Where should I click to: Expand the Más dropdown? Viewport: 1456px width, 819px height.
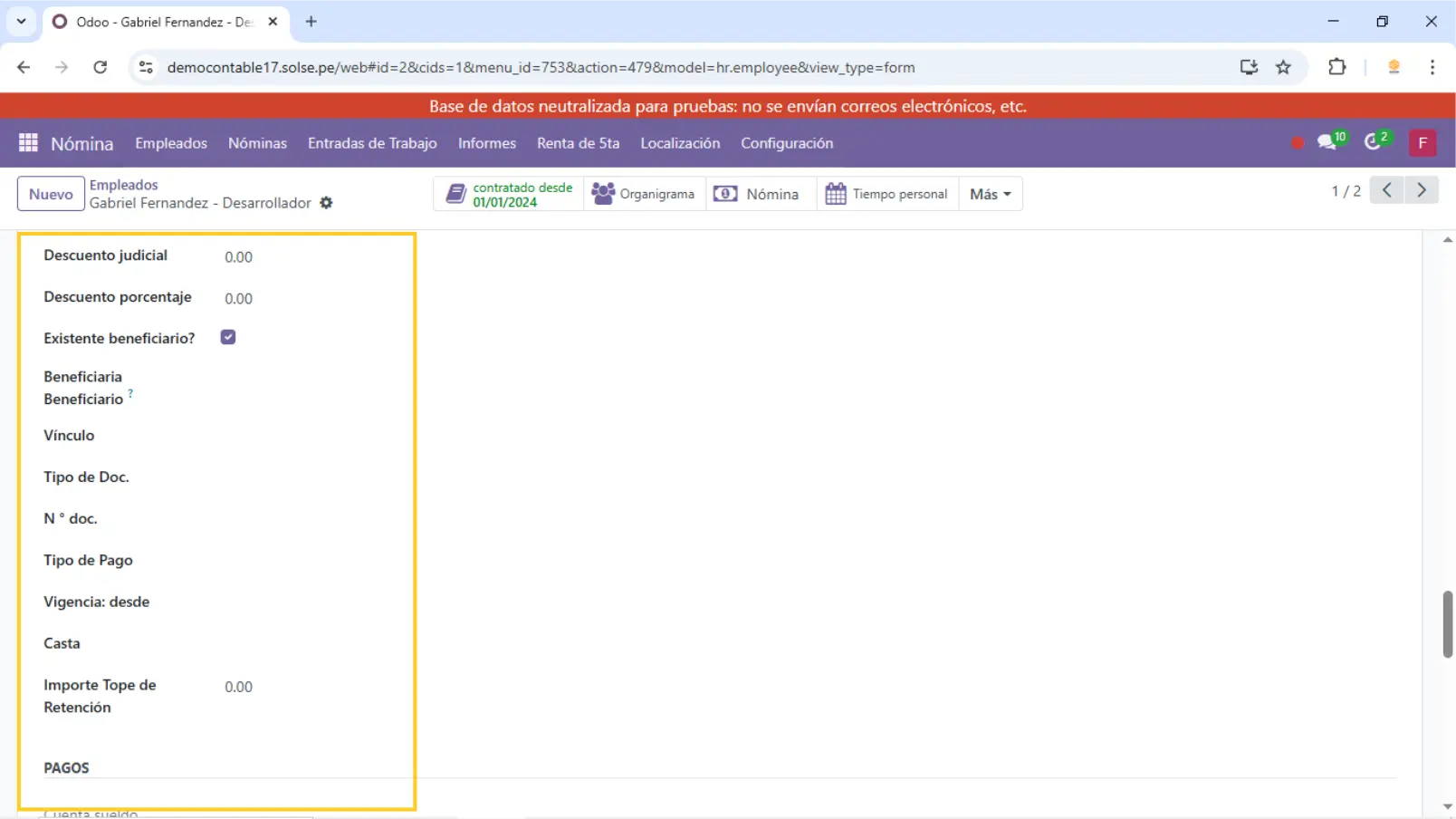coord(990,194)
